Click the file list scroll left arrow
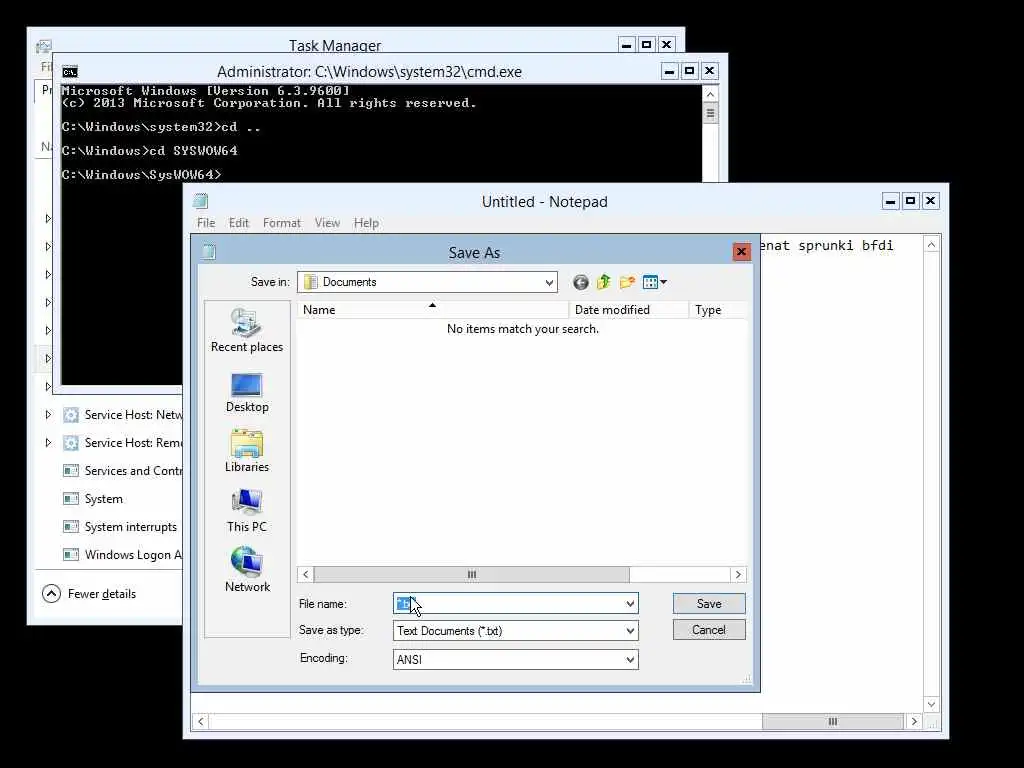Screen dimensions: 1024x768 [x=306, y=575]
